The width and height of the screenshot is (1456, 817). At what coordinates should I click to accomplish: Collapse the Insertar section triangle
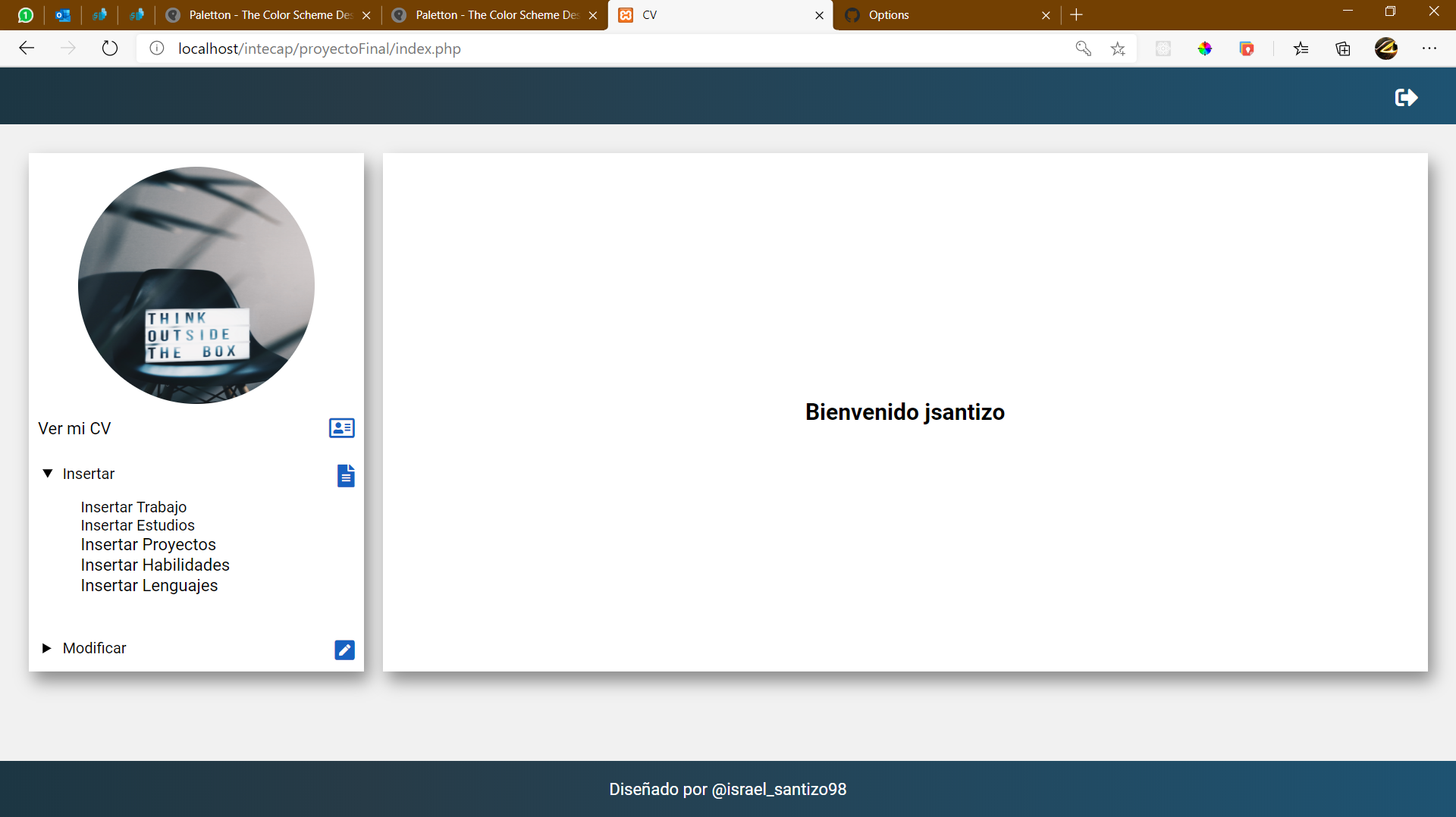(x=47, y=473)
